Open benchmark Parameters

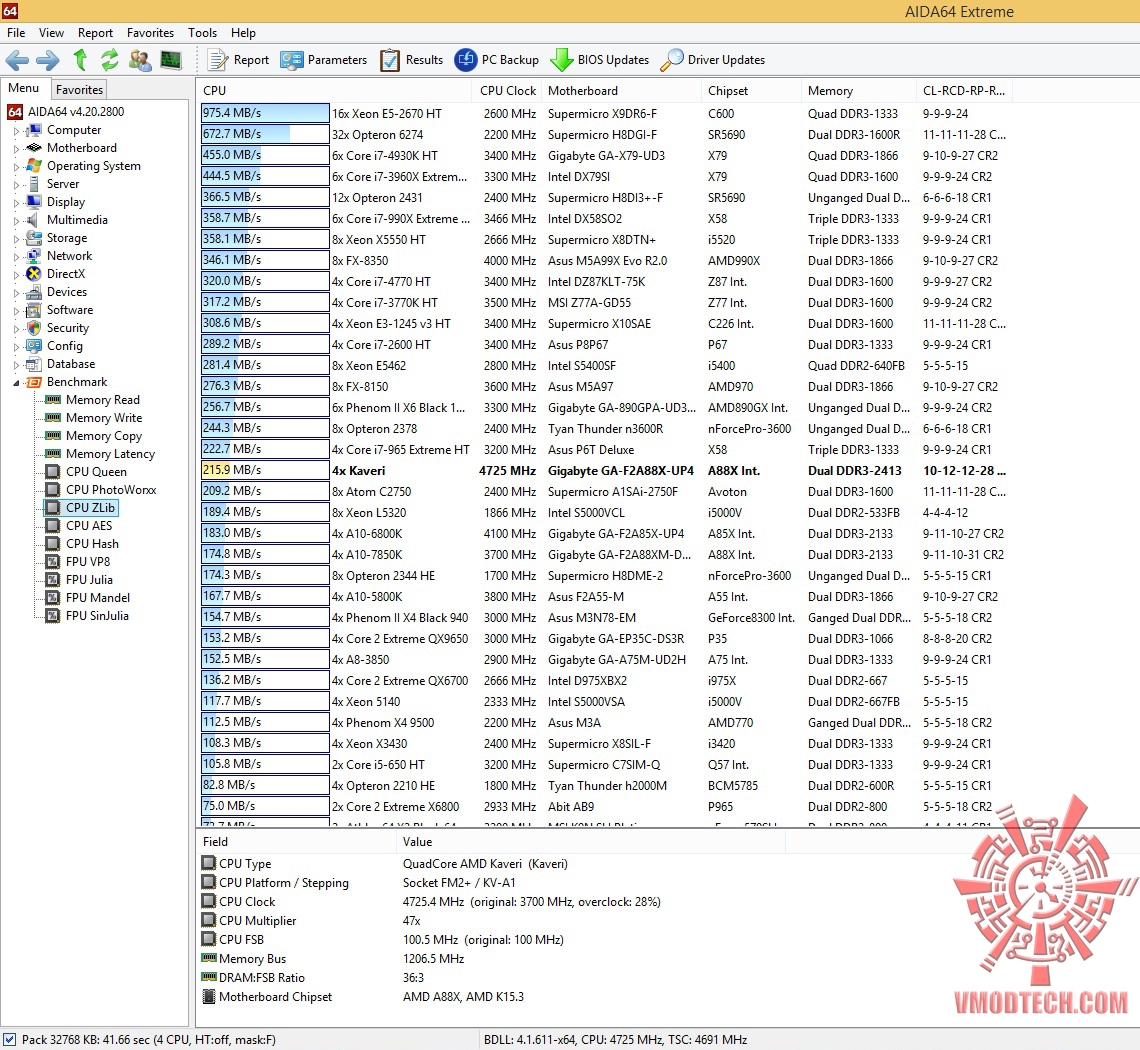tap(324, 60)
